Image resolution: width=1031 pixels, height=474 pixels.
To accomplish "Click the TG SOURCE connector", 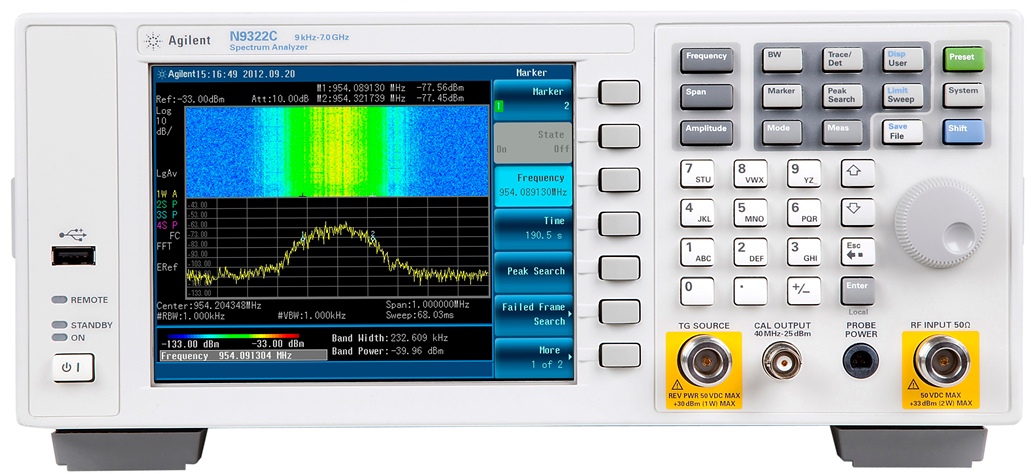I will coord(704,360).
